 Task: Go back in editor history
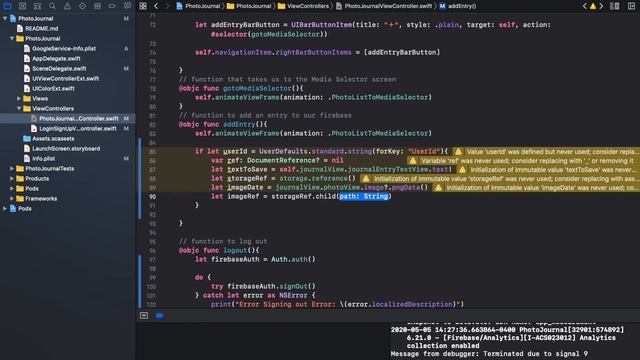pyautogui.click(x=156, y=6)
